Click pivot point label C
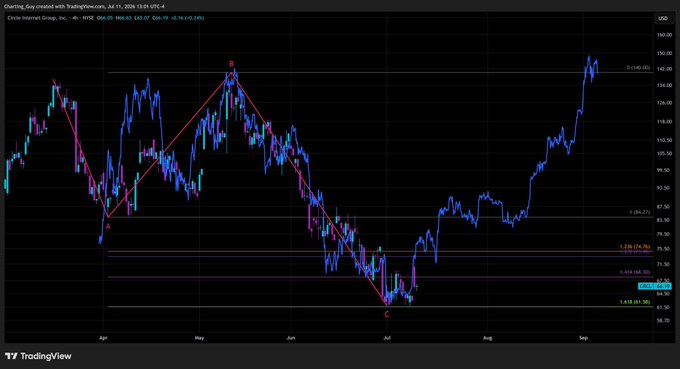680x369 pixels. coord(387,314)
